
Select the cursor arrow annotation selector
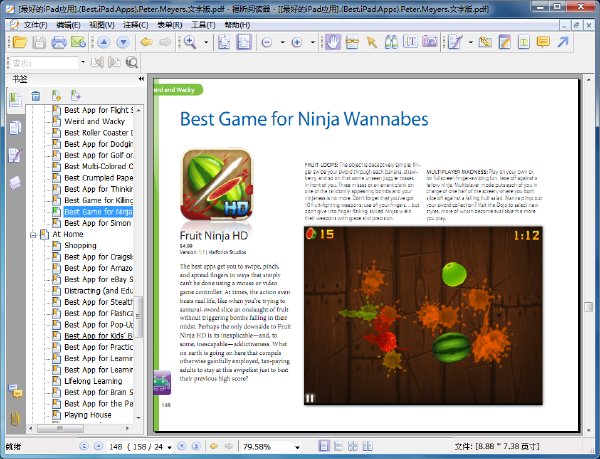point(371,42)
